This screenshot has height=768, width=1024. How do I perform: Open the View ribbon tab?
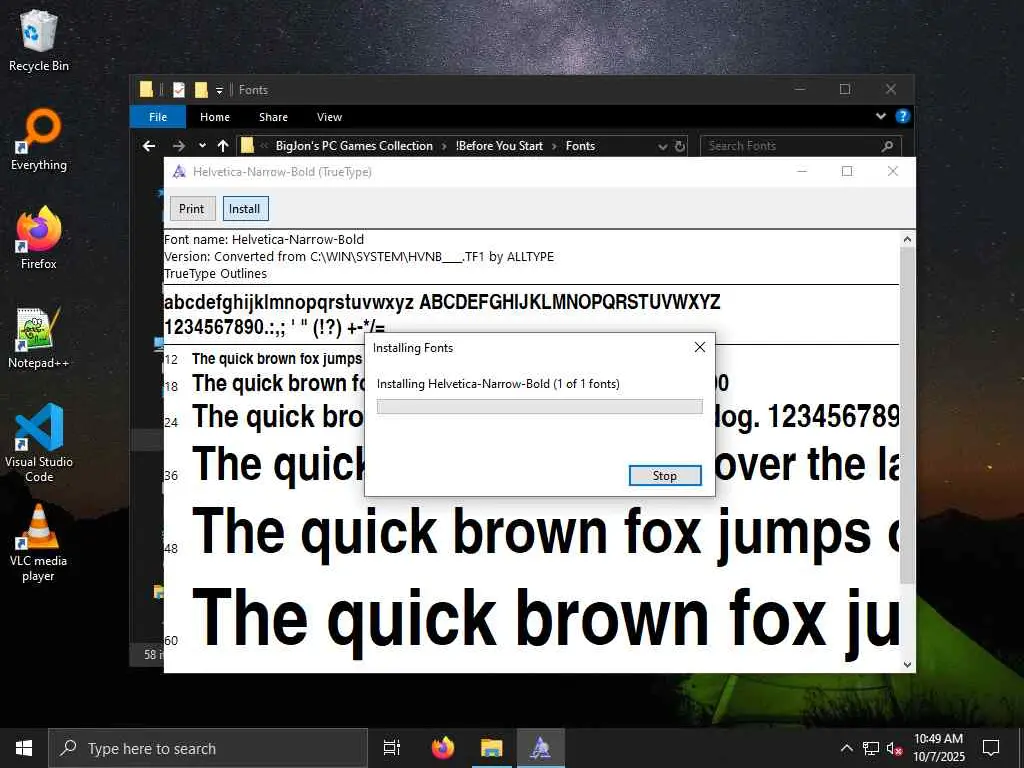coord(329,117)
